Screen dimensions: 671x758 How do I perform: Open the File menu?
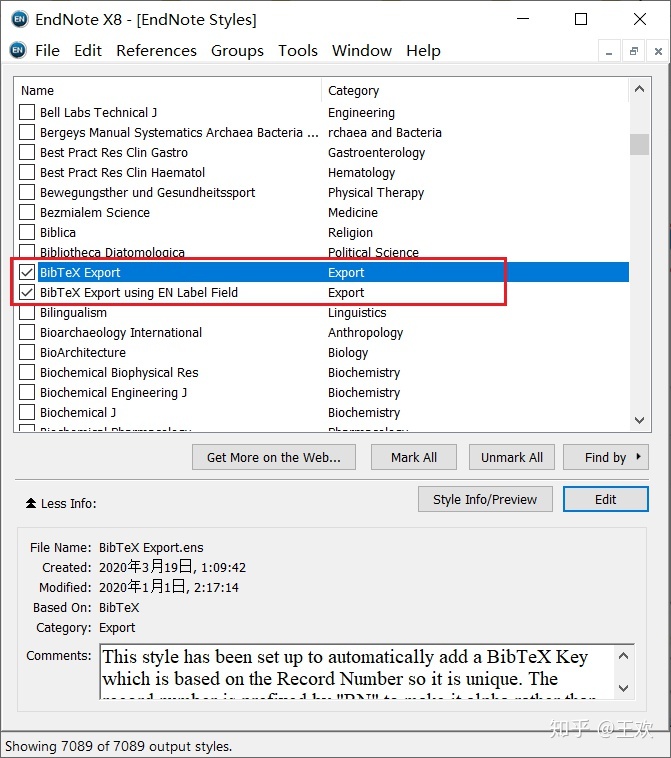tap(47, 50)
